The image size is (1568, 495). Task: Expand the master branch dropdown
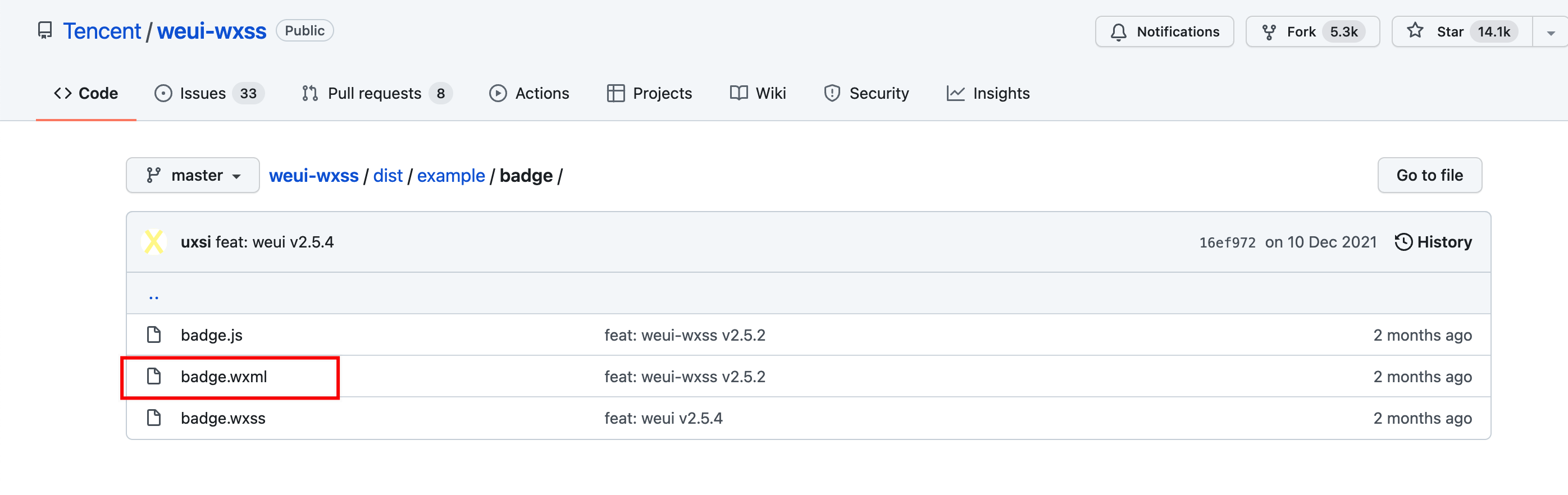(193, 175)
